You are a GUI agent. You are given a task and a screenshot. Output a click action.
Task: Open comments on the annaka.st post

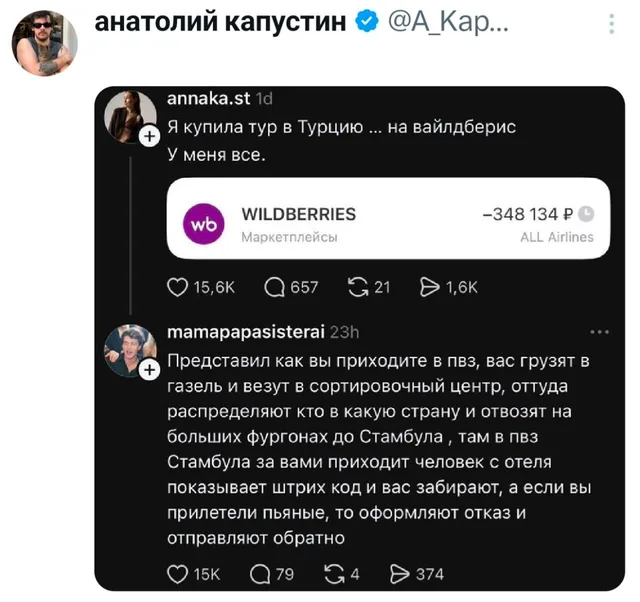(x=274, y=287)
